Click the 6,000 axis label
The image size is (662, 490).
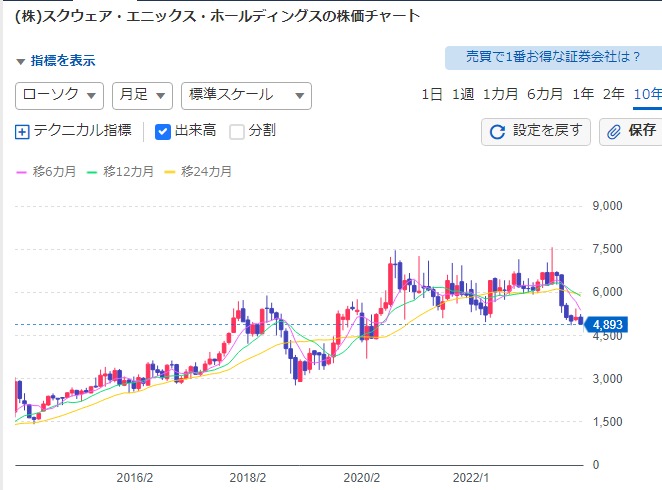pyautogui.click(x=607, y=292)
